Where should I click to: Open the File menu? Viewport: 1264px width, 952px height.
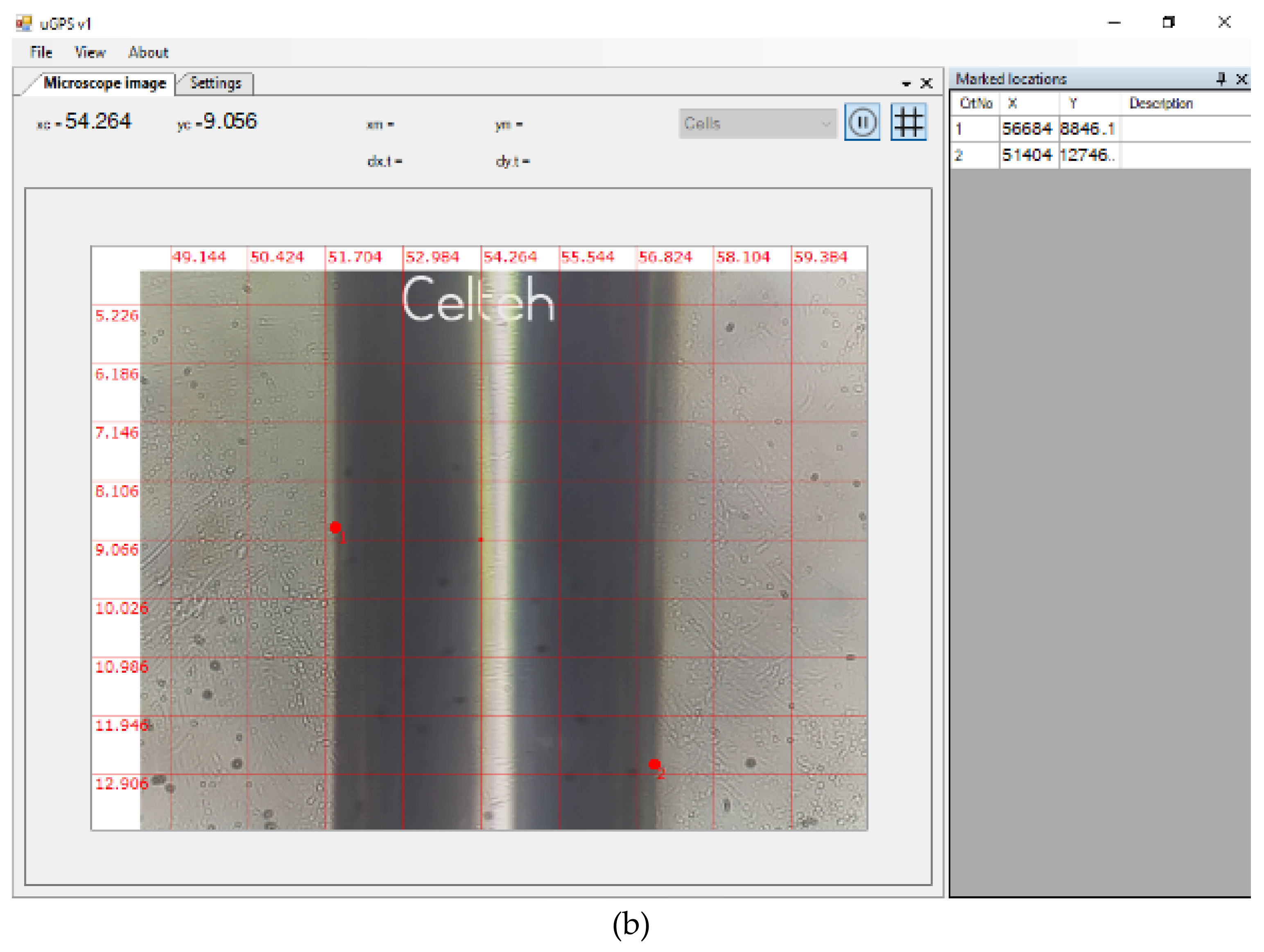coord(41,52)
